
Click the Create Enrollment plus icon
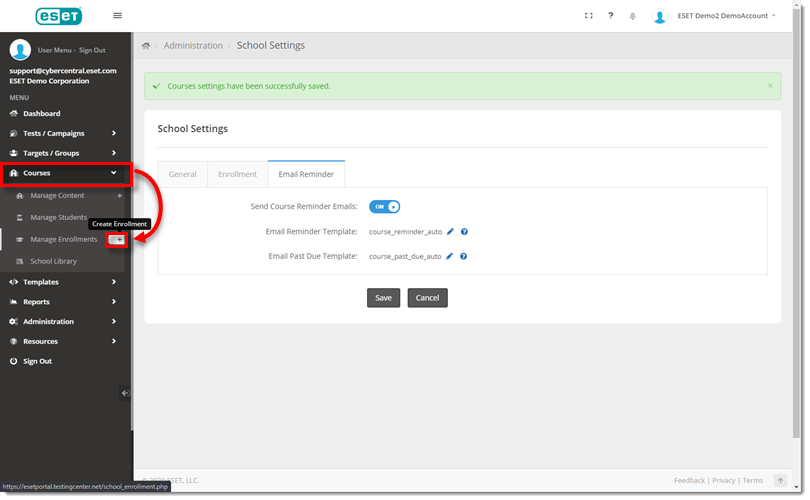click(x=119, y=240)
